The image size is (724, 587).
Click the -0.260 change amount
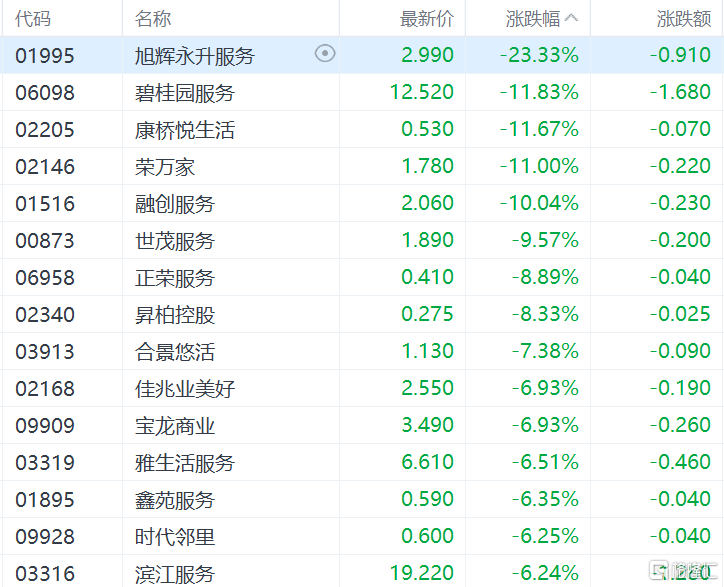click(680, 424)
